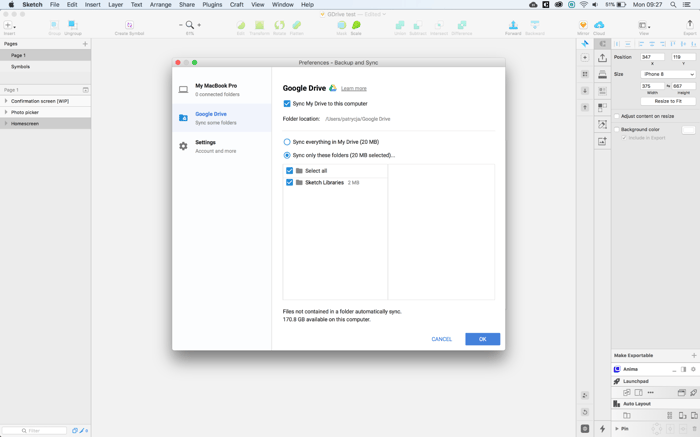Open the Arrange menu in menu bar

tap(160, 5)
